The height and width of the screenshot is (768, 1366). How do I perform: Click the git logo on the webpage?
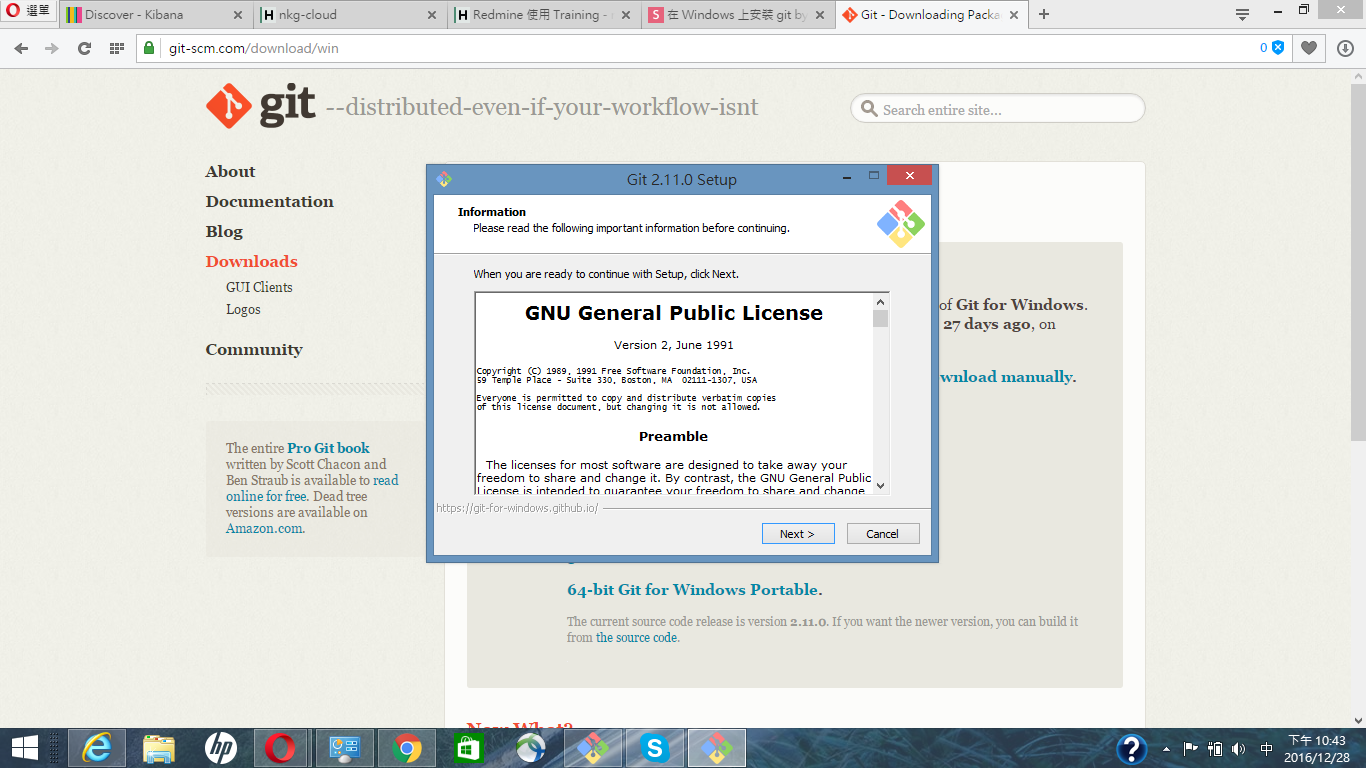(x=261, y=106)
